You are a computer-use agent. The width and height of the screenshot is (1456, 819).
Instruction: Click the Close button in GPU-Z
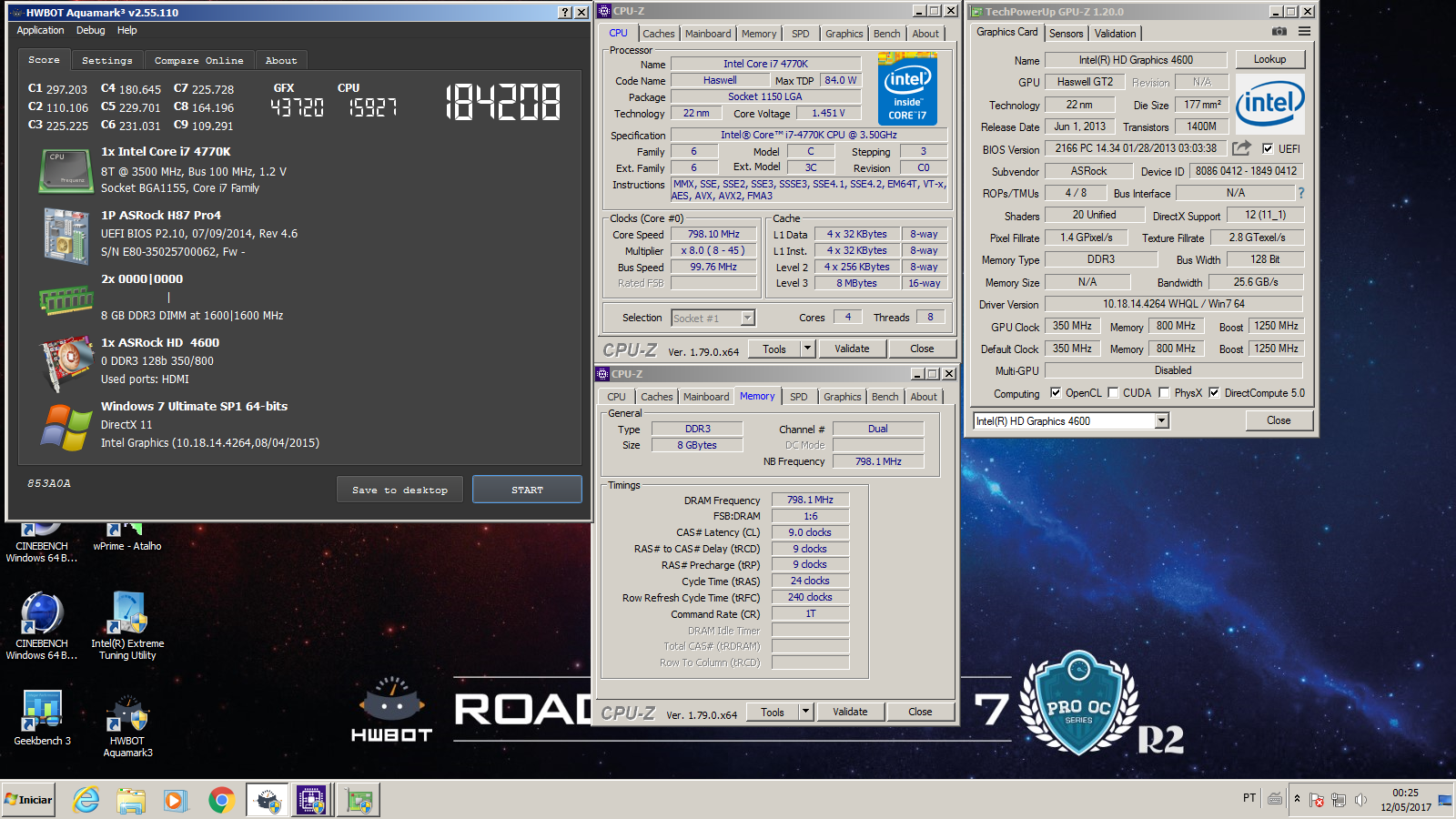click(x=1279, y=420)
